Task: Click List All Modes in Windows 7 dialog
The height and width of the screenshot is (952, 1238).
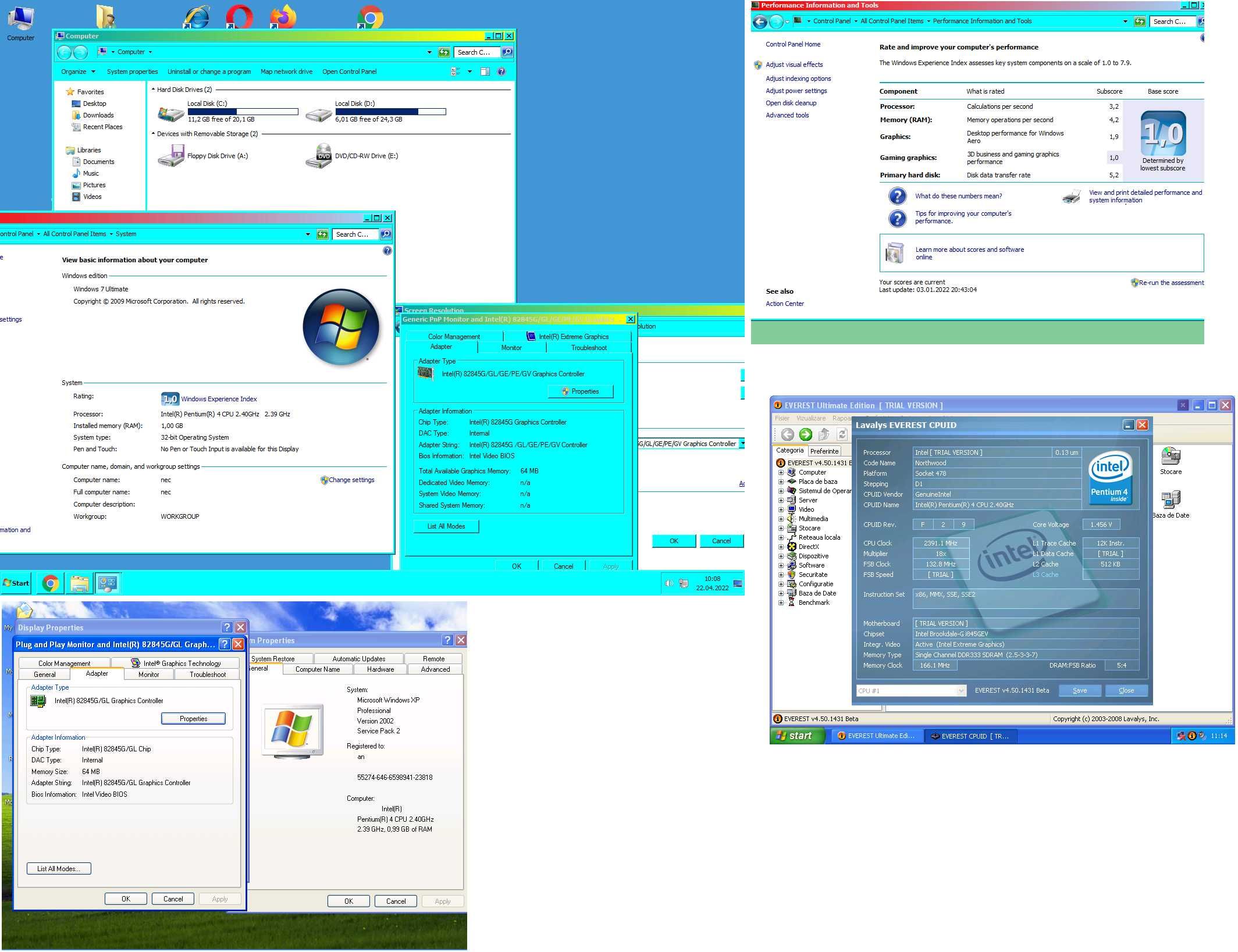Action: click(446, 526)
